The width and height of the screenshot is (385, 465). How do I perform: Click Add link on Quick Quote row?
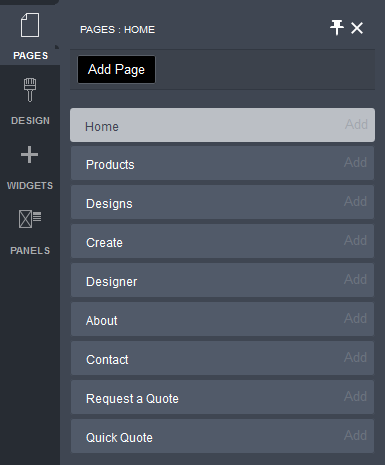coord(355,435)
